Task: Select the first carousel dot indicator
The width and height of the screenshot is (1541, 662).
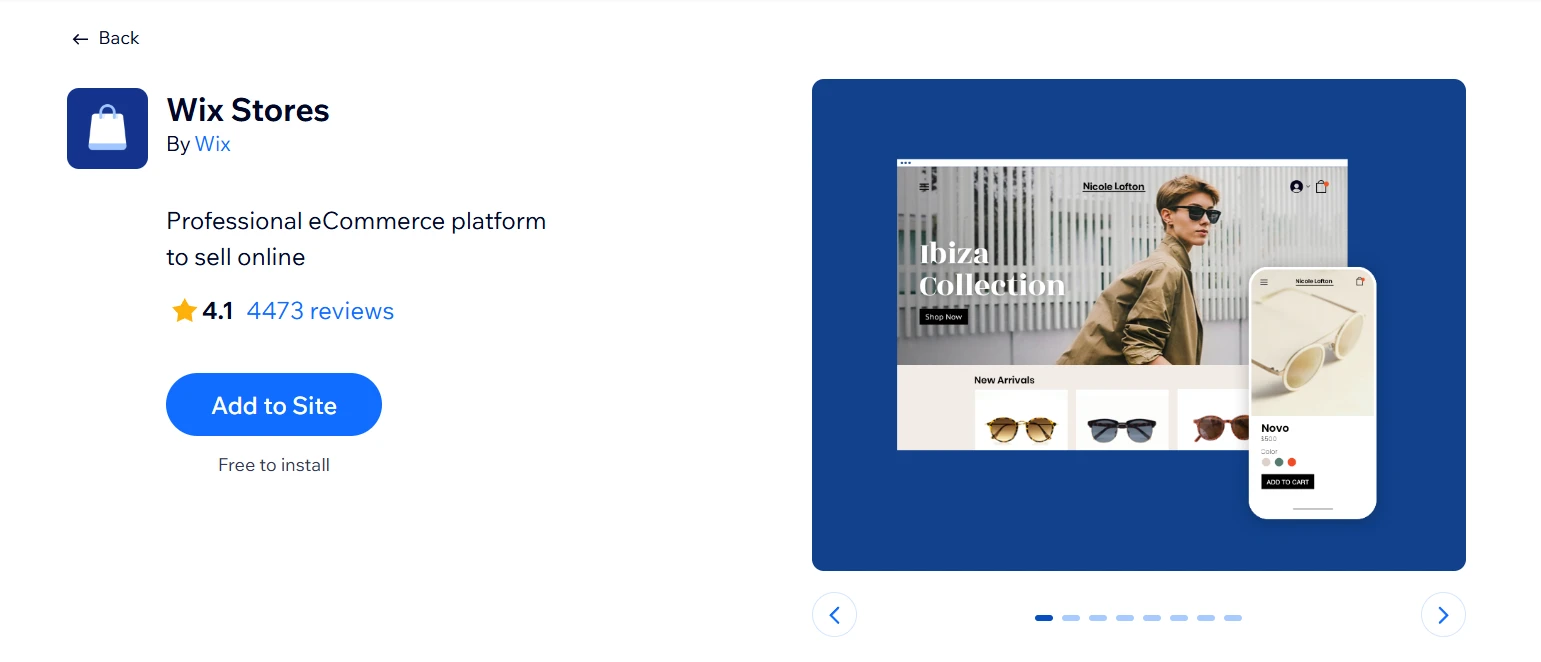Action: coord(1044,618)
